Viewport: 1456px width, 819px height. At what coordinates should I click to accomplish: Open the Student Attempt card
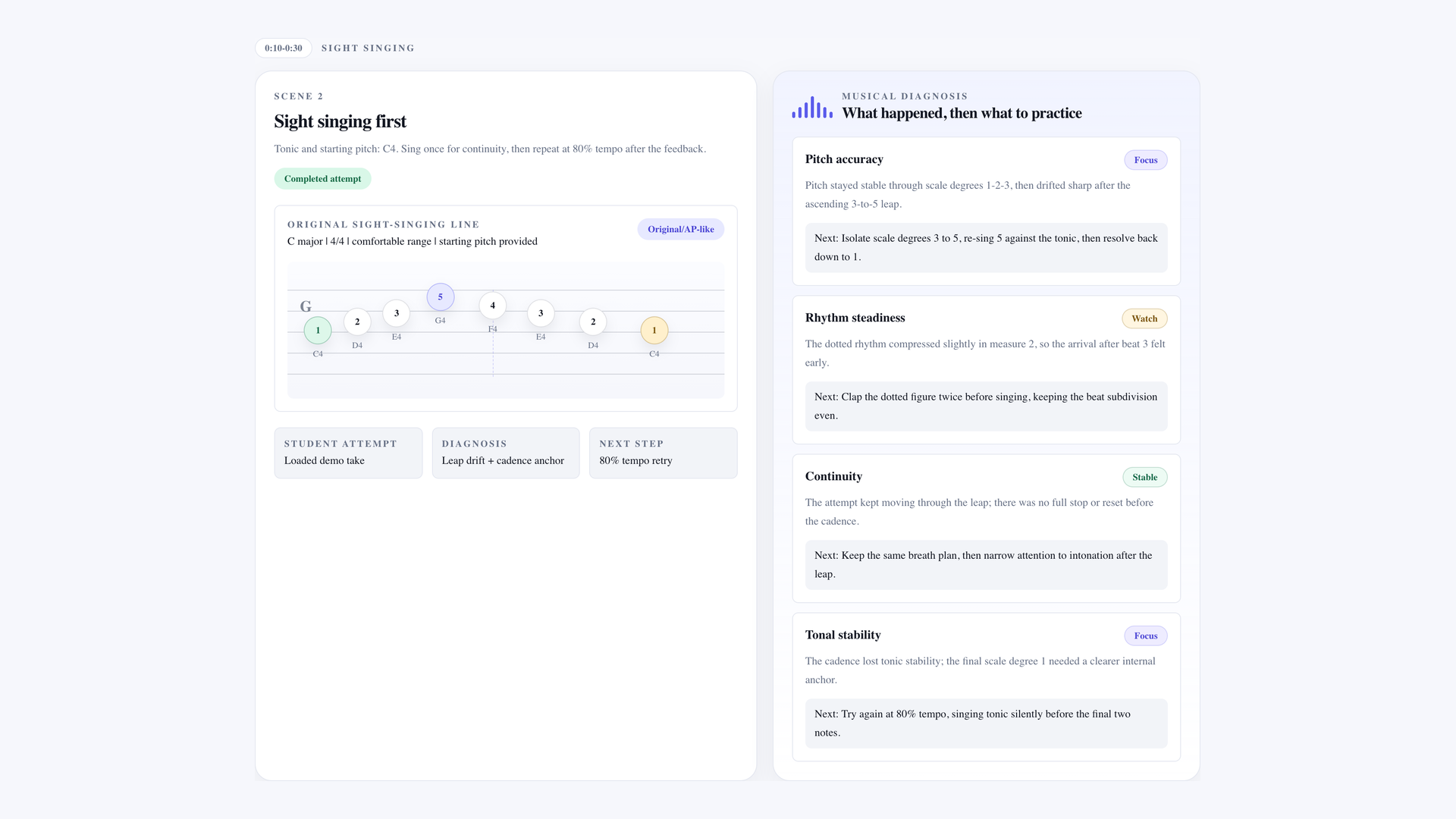pos(348,453)
